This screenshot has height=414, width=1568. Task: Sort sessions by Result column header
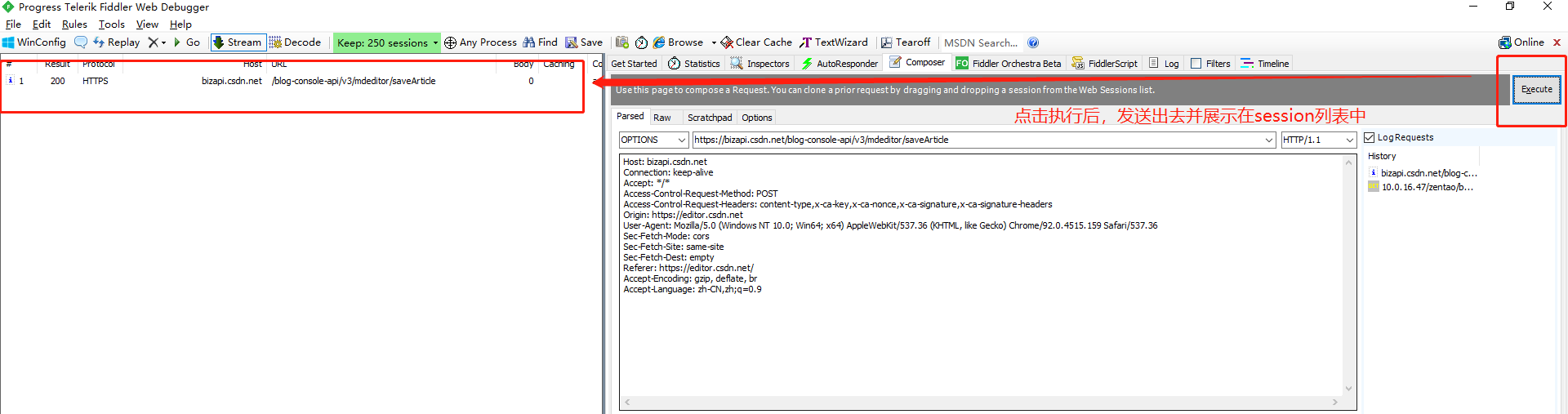(x=57, y=65)
